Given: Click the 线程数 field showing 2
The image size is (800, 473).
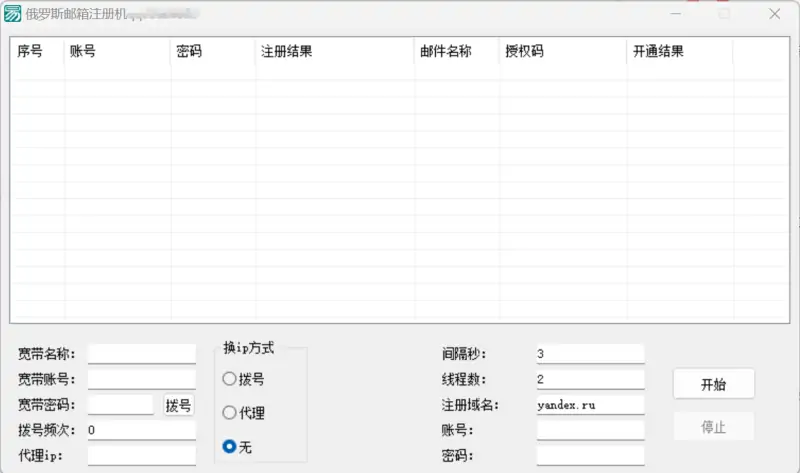Looking at the screenshot, I should (x=590, y=379).
